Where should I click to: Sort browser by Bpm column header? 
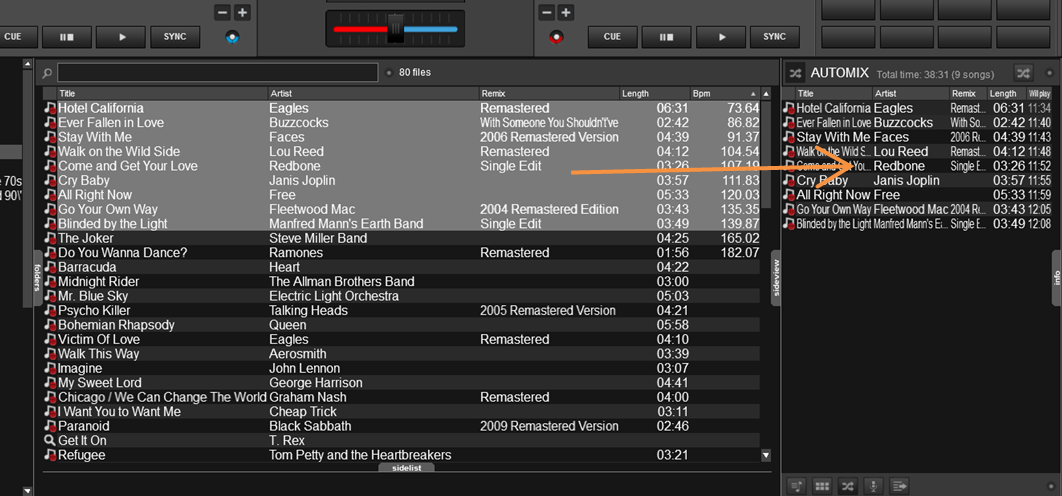(725, 94)
